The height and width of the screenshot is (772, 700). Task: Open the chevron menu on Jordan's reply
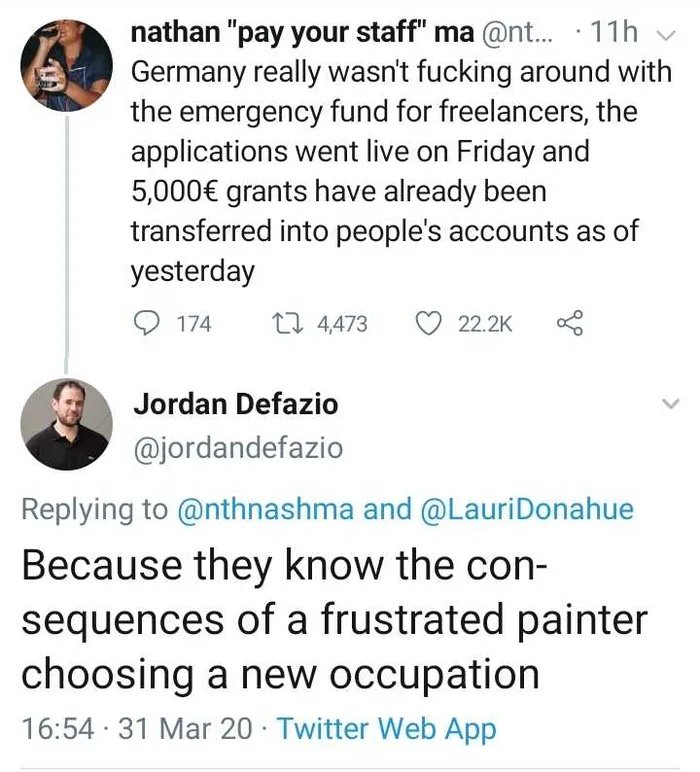point(669,404)
